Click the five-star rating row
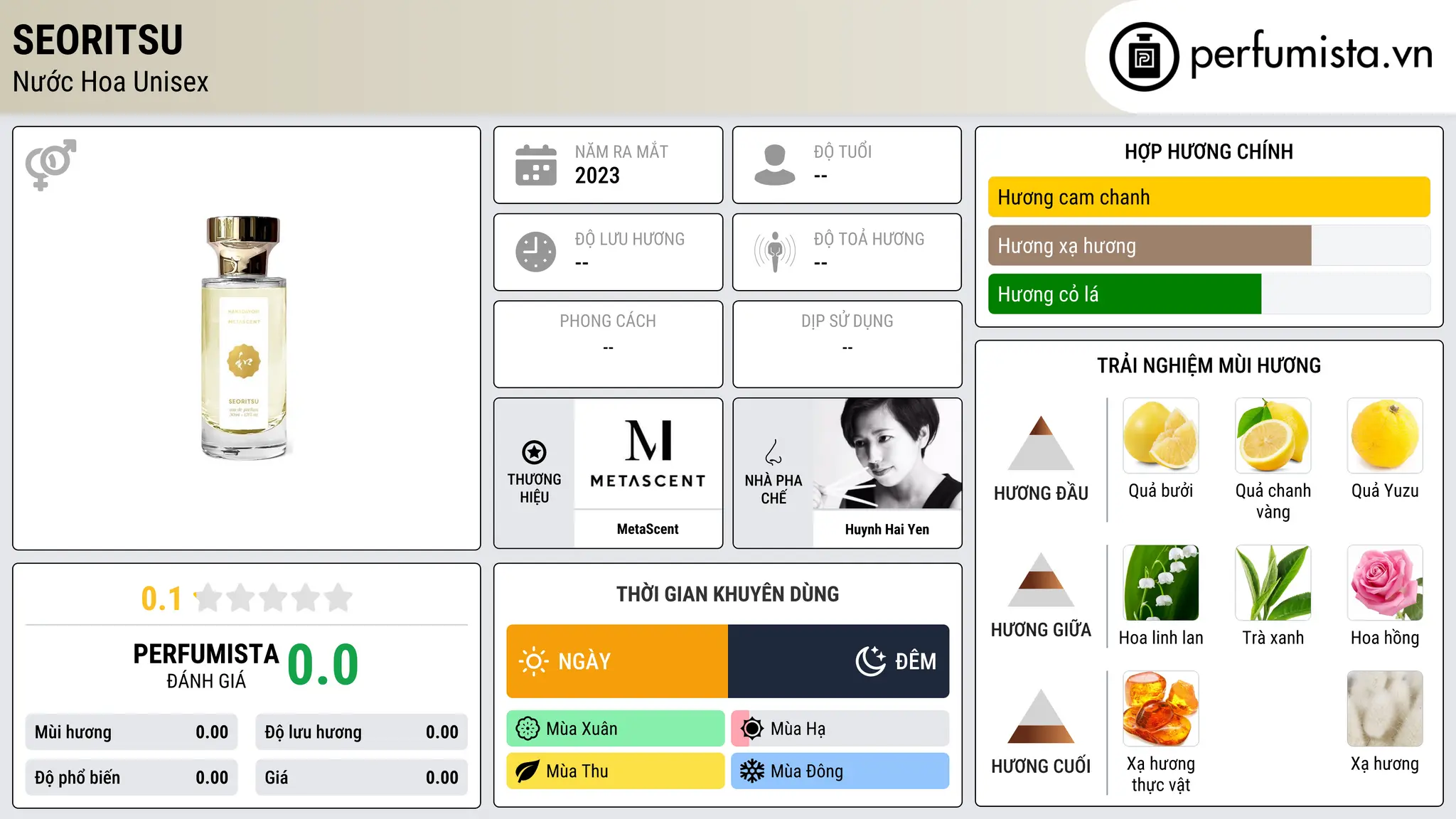1456x819 pixels. 274,598
